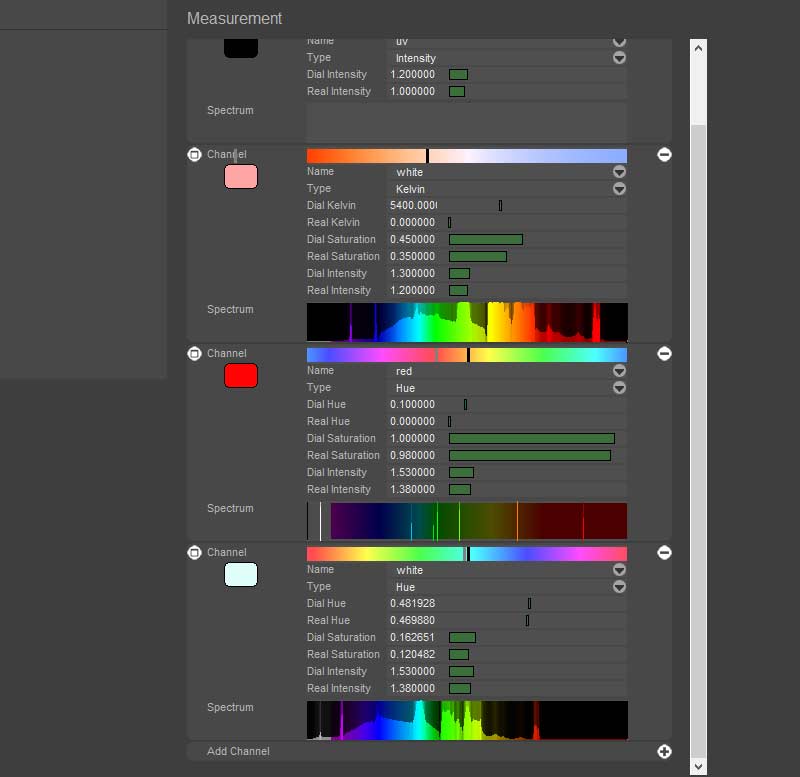
Task: Click the Dial Intensity bar valued 1.200000
Action: coord(458,74)
